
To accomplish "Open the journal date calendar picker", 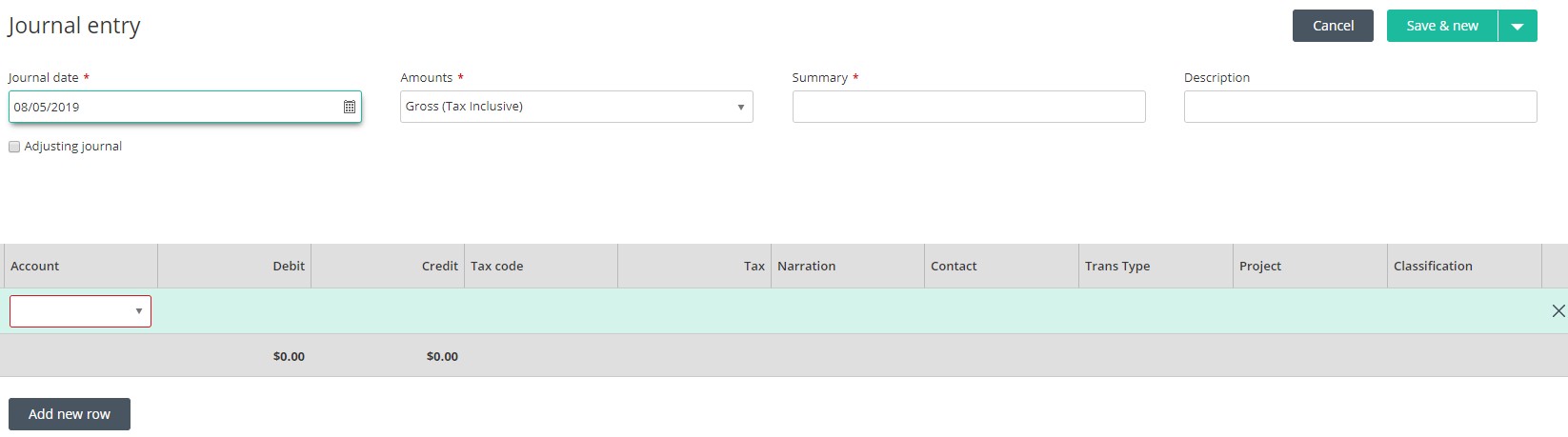I will point(350,107).
